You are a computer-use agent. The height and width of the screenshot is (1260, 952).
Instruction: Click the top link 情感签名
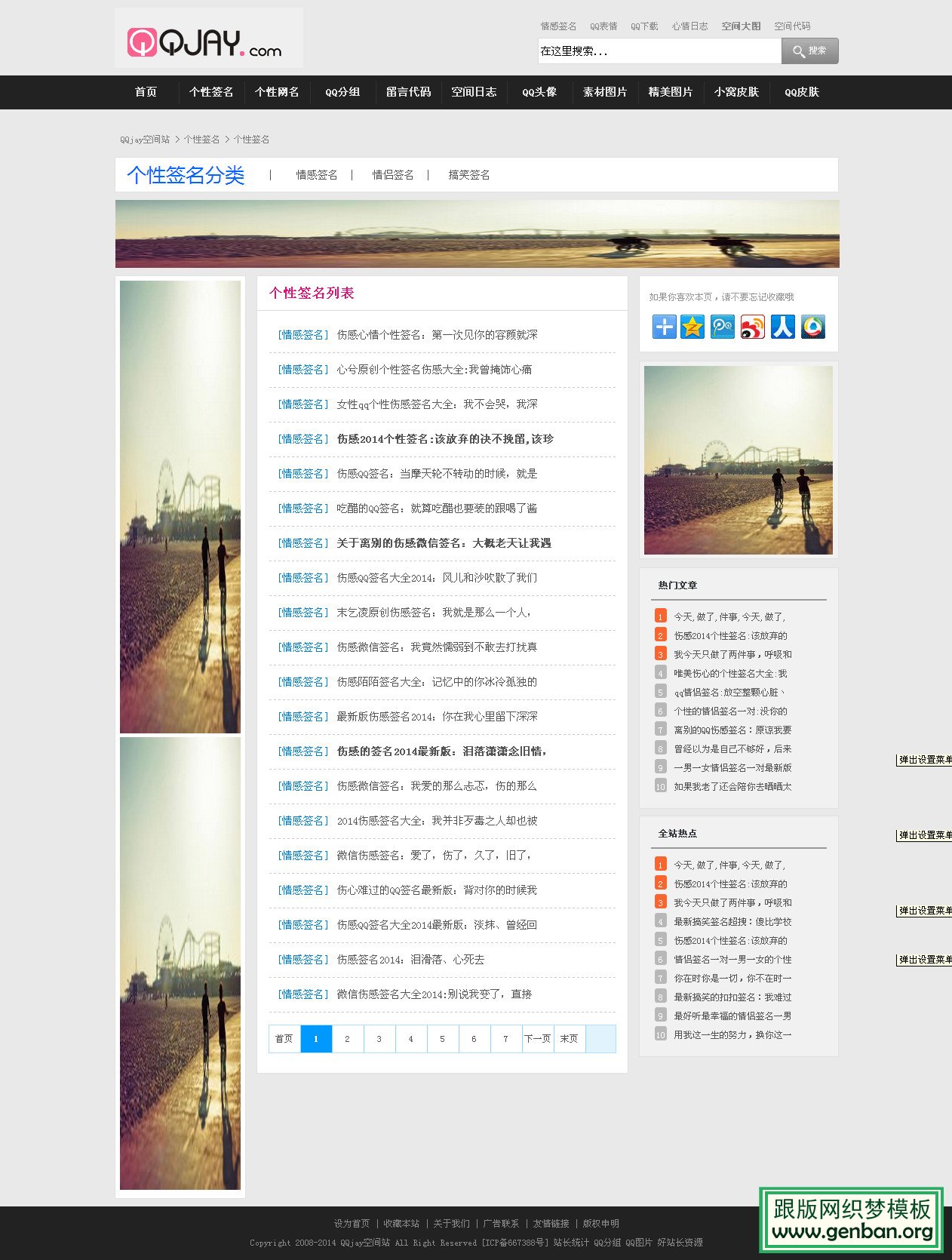point(558,26)
